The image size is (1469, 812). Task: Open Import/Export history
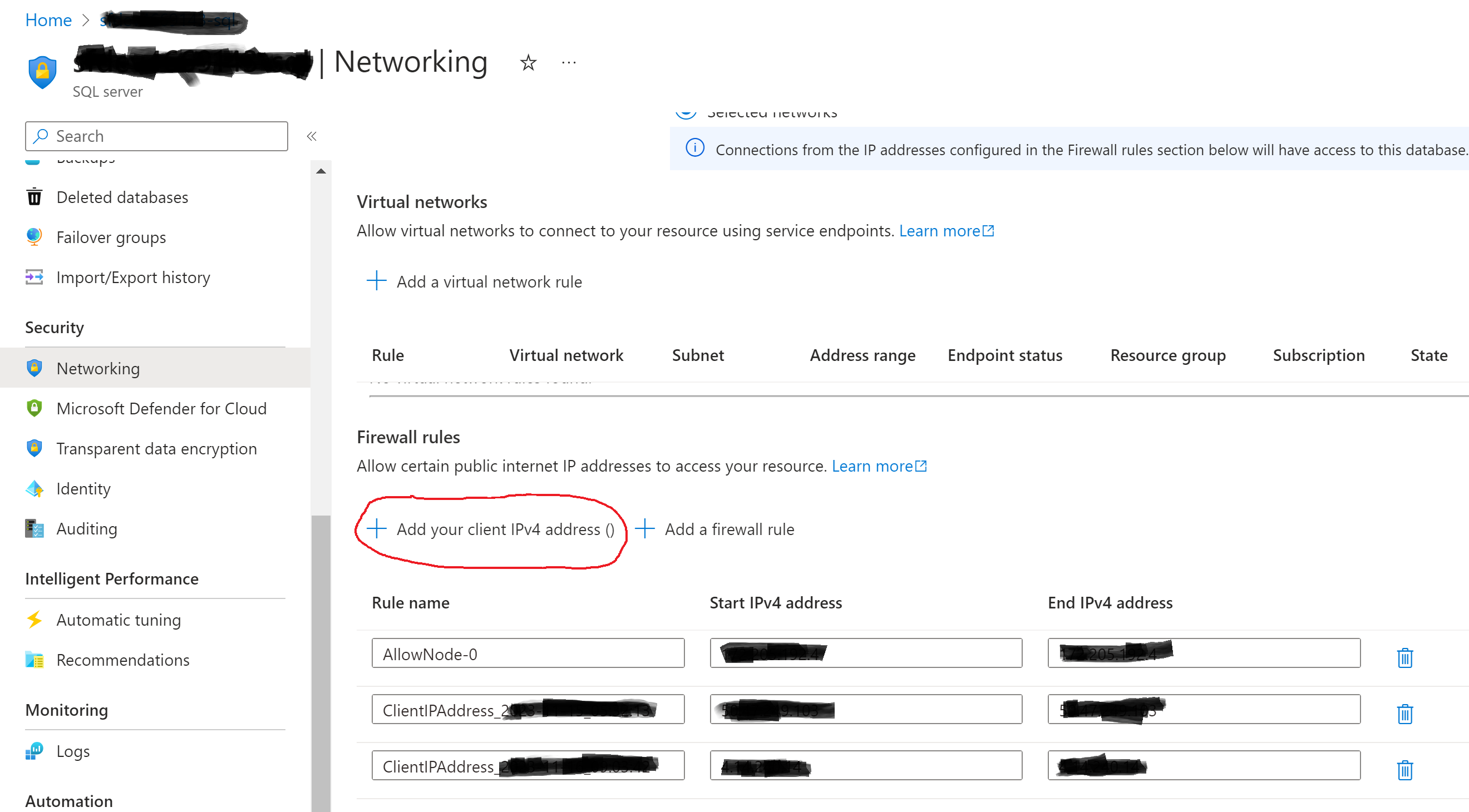point(133,278)
